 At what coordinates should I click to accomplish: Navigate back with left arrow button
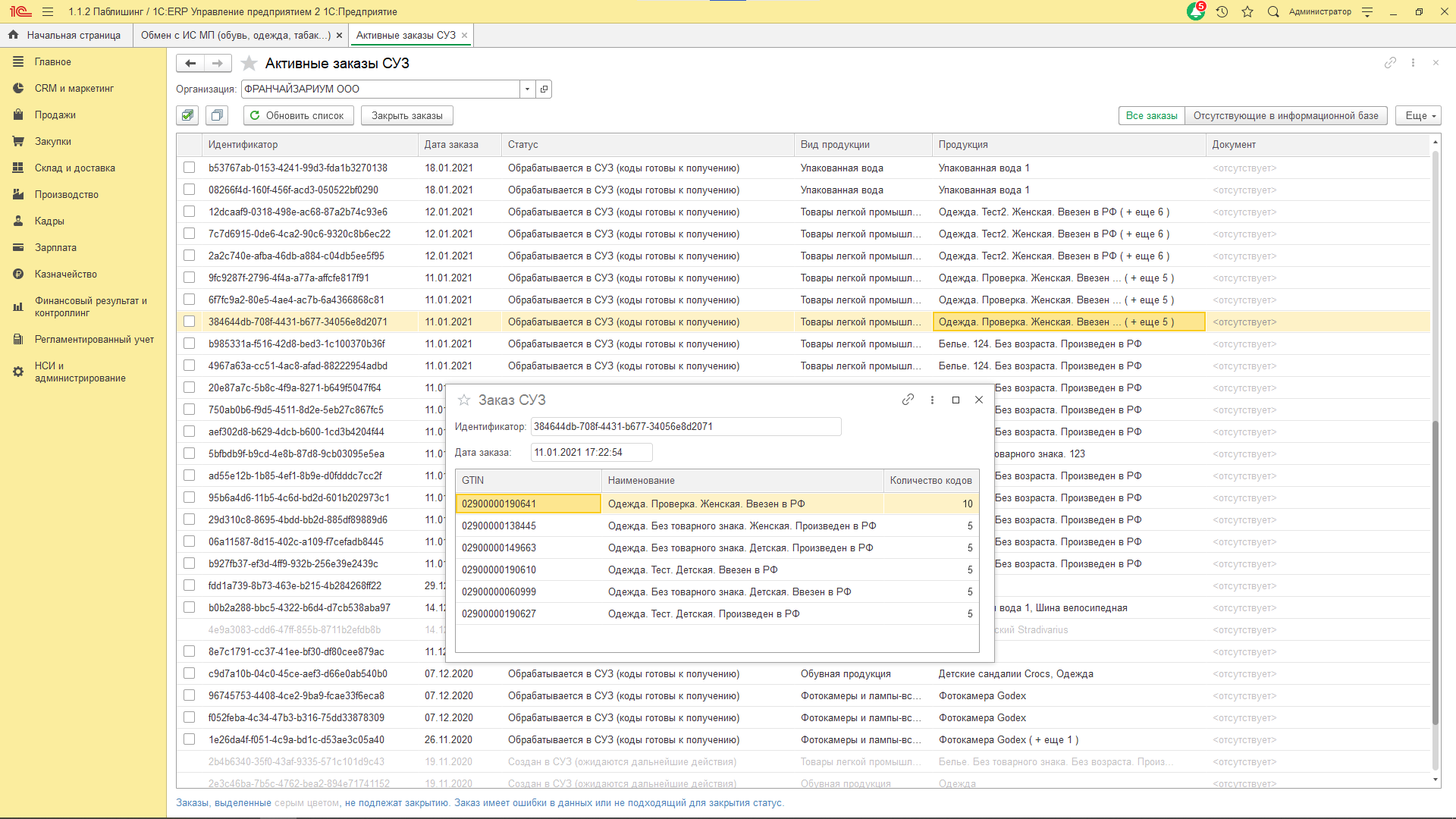click(x=190, y=63)
